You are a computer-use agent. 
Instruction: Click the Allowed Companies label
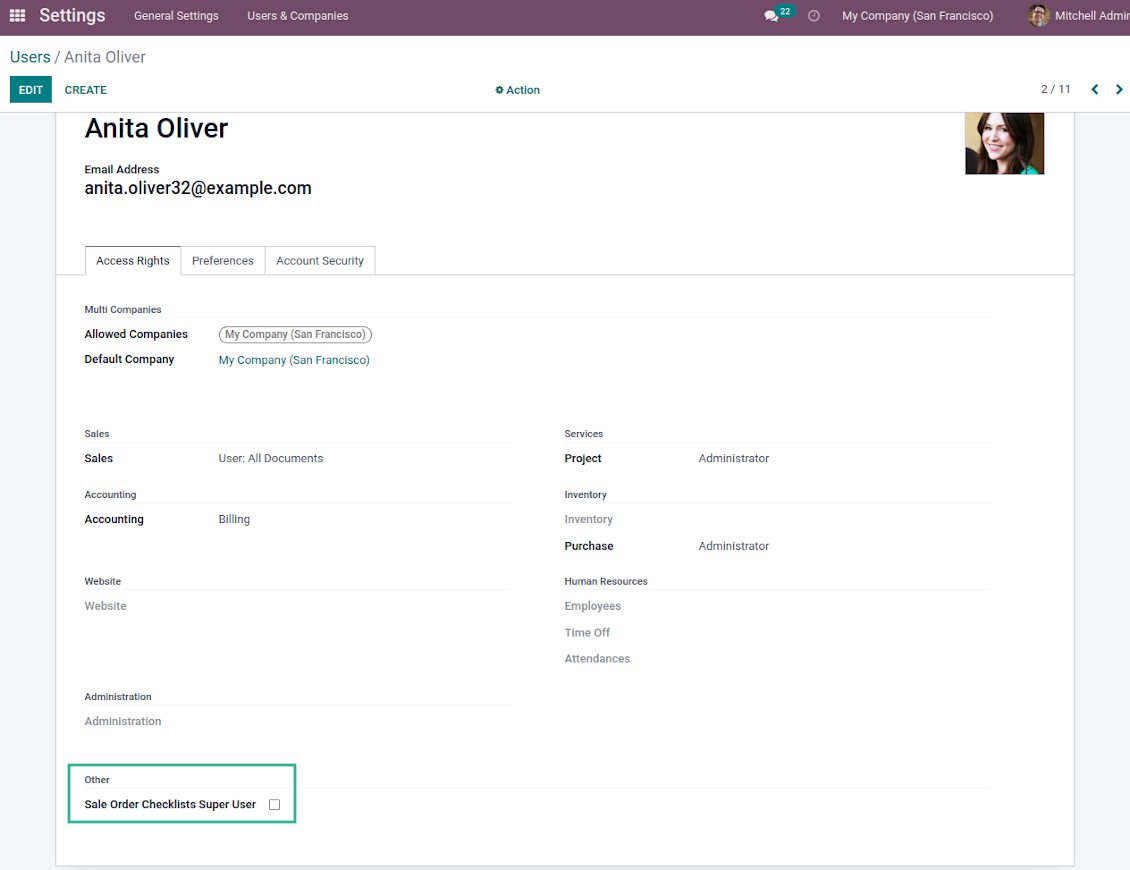coord(136,334)
